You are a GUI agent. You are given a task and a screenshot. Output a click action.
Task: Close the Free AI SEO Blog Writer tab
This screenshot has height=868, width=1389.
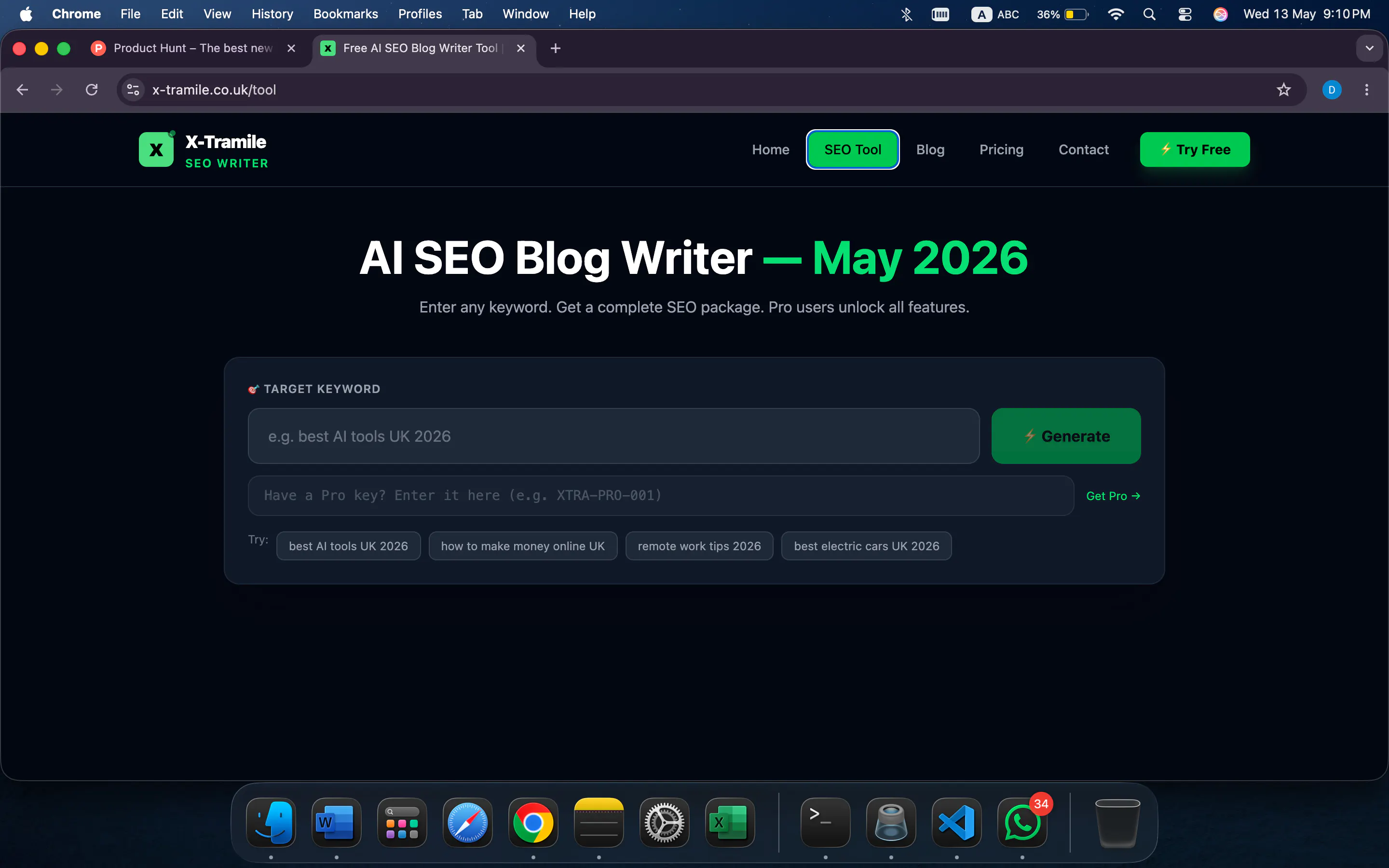[x=520, y=48]
